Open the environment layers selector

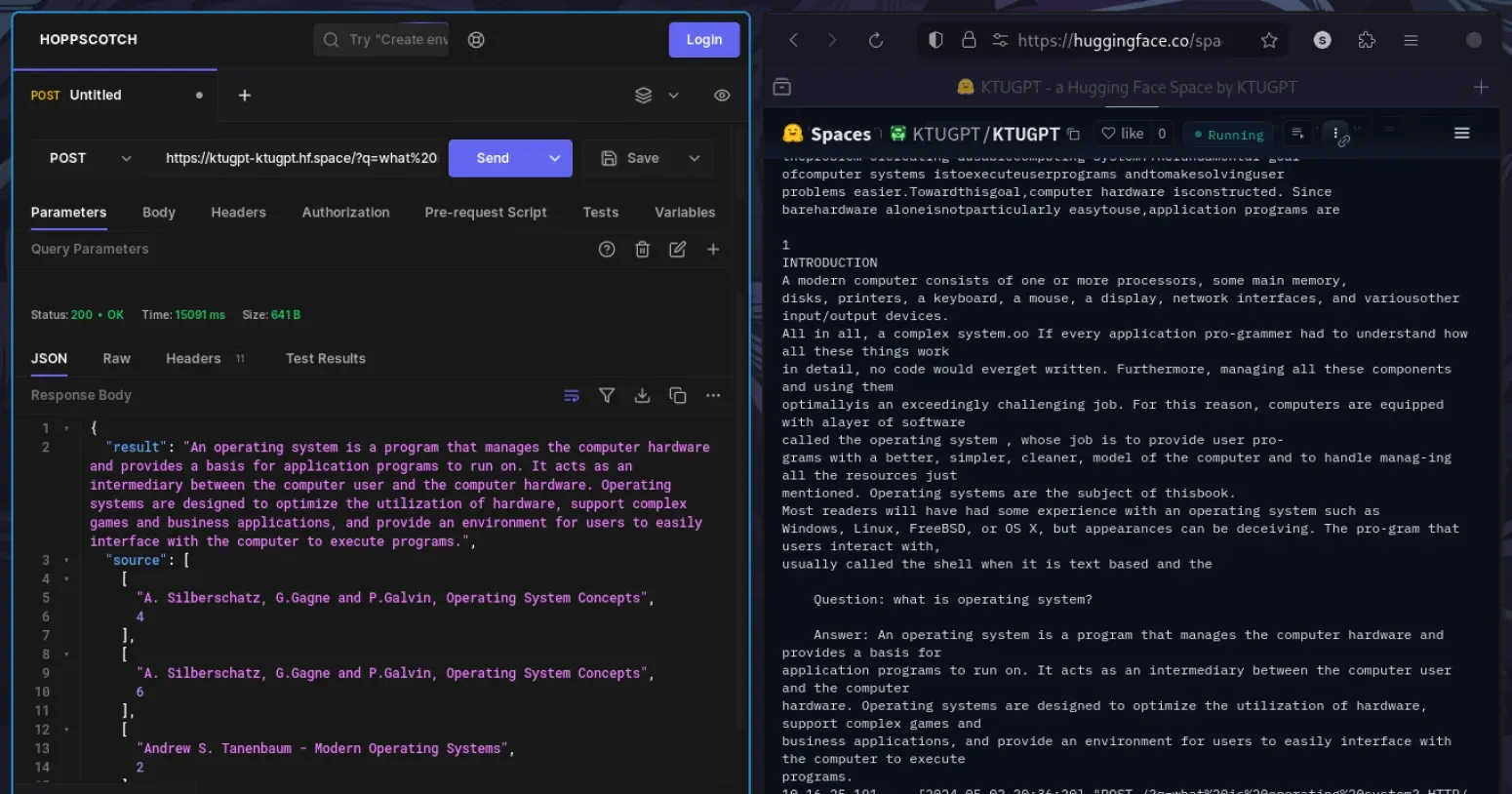click(x=643, y=95)
